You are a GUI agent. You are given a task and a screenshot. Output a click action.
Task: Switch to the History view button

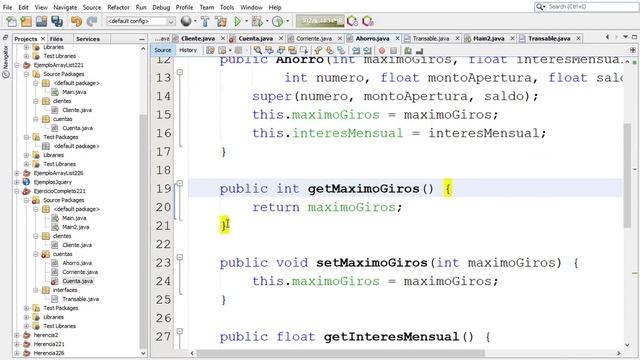tap(188, 50)
